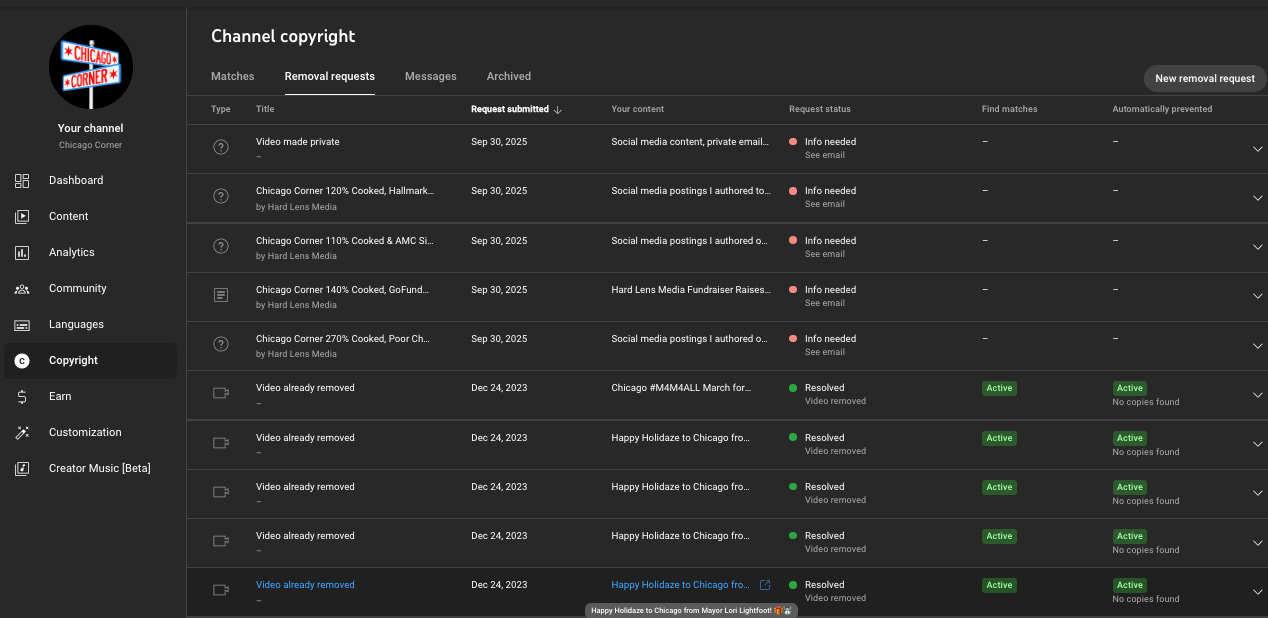Click Find matches Active badge in #M4M4ALL row
The height and width of the screenshot is (618, 1268).
tap(999, 388)
